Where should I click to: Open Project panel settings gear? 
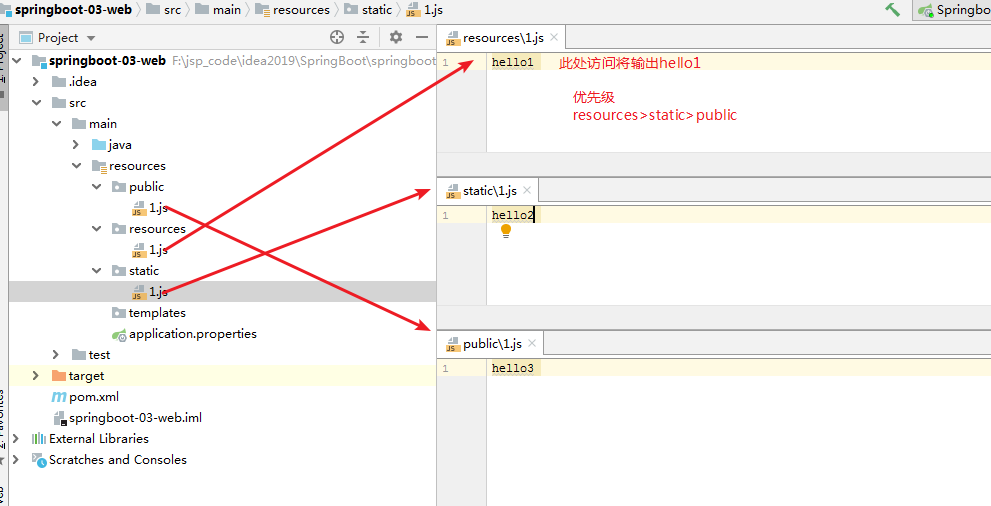click(x=396, y=37)
